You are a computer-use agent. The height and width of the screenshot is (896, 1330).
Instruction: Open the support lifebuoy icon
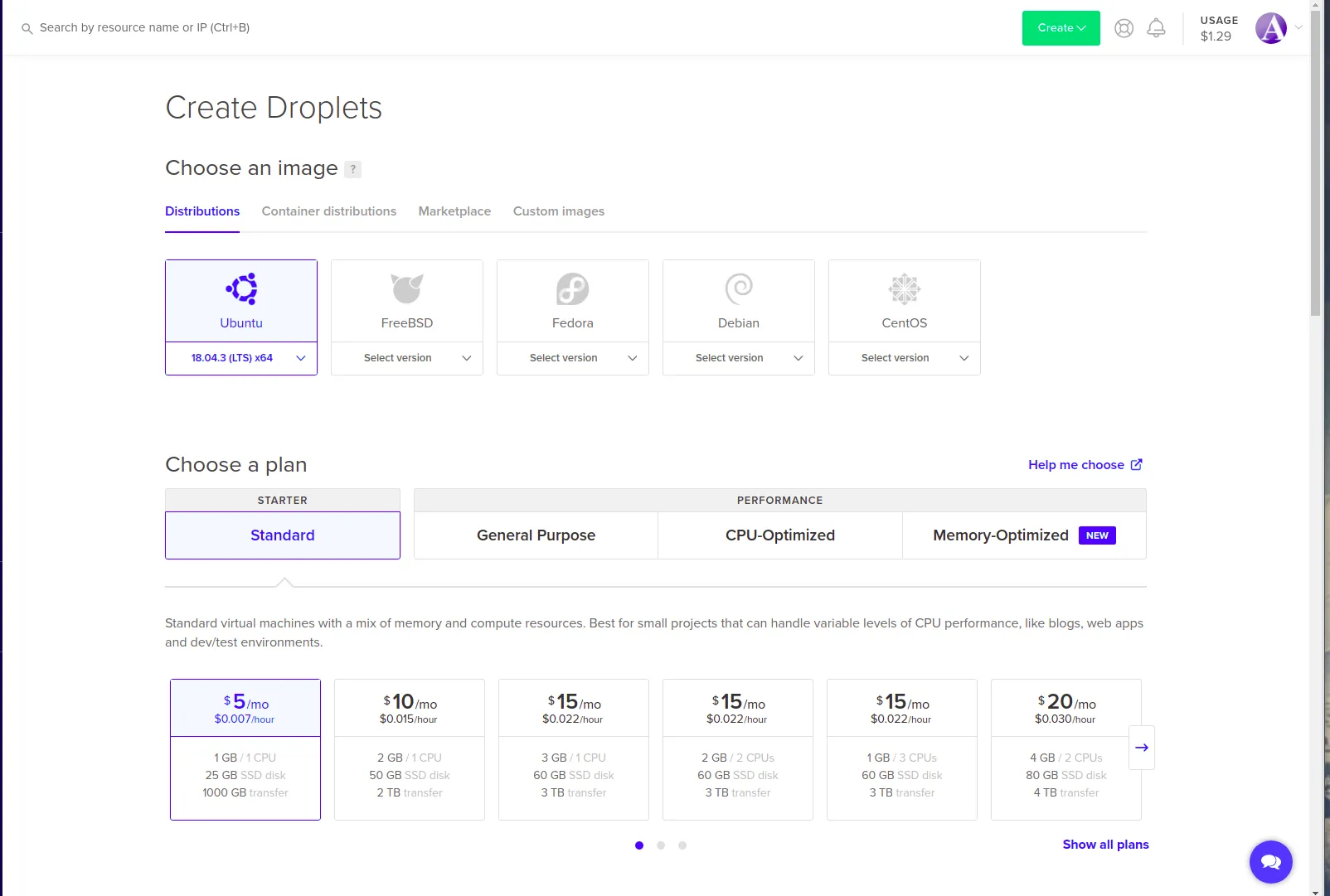click(x=1124, y=28)
